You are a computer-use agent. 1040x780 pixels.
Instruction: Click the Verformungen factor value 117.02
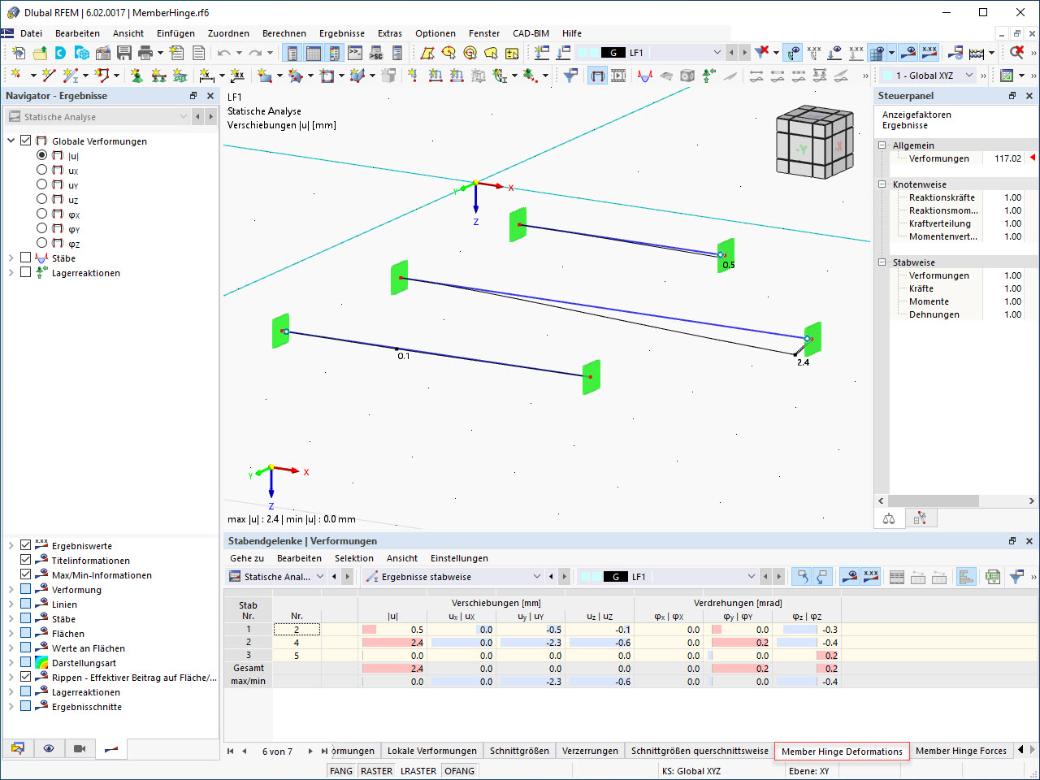click(1008, 159)
